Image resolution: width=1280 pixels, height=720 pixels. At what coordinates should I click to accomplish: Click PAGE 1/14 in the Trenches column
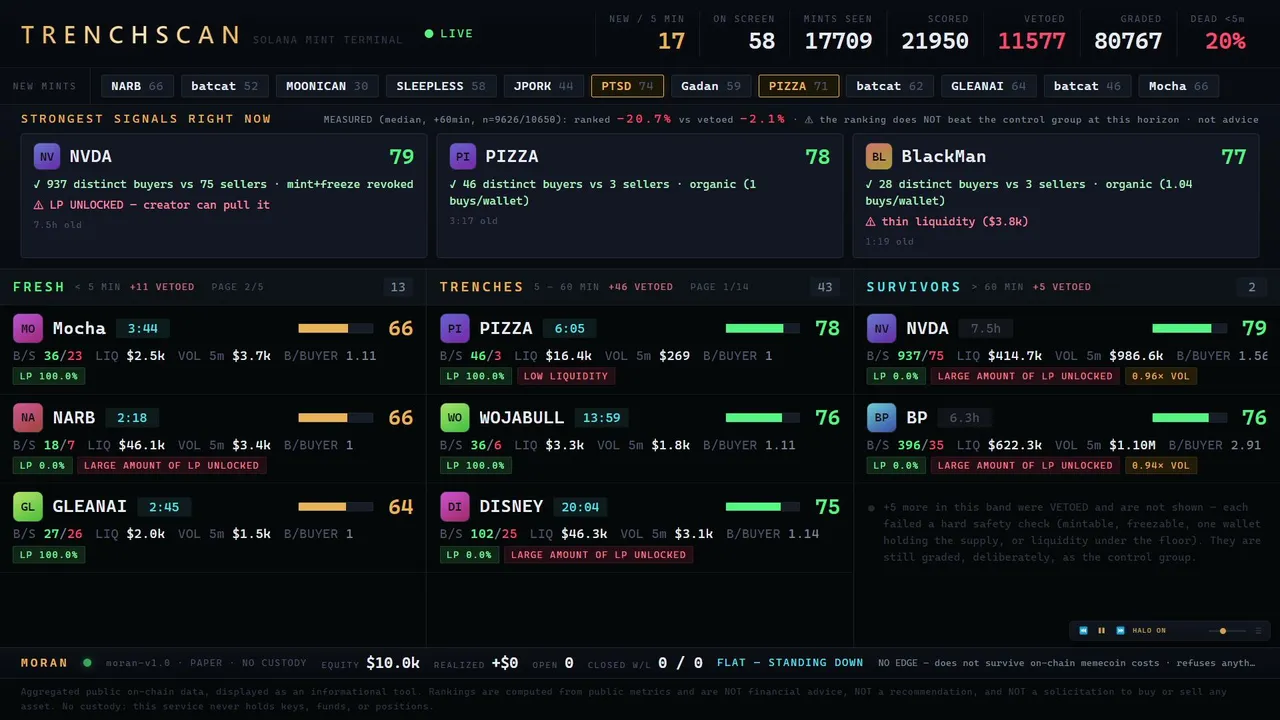pos(720,287)
